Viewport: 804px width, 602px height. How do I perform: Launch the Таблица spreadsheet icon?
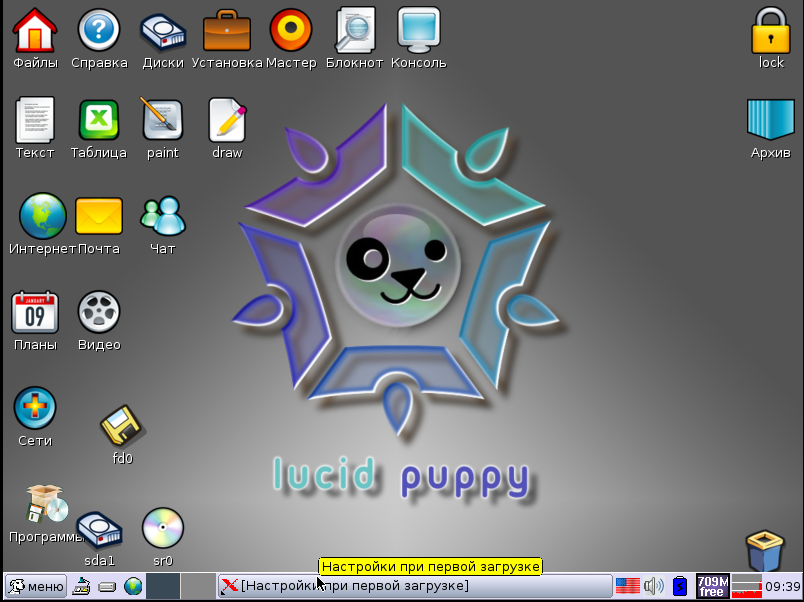tap(98, 120)
